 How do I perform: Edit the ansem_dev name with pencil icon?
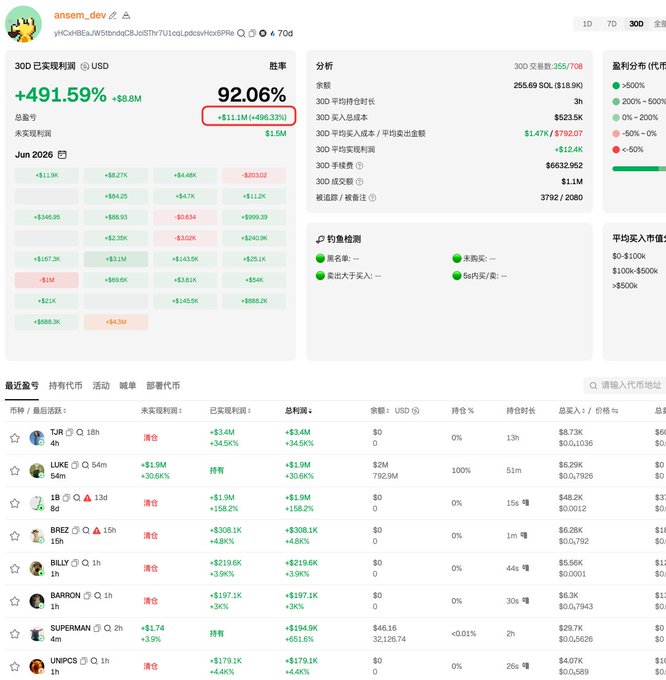point(113,16)
